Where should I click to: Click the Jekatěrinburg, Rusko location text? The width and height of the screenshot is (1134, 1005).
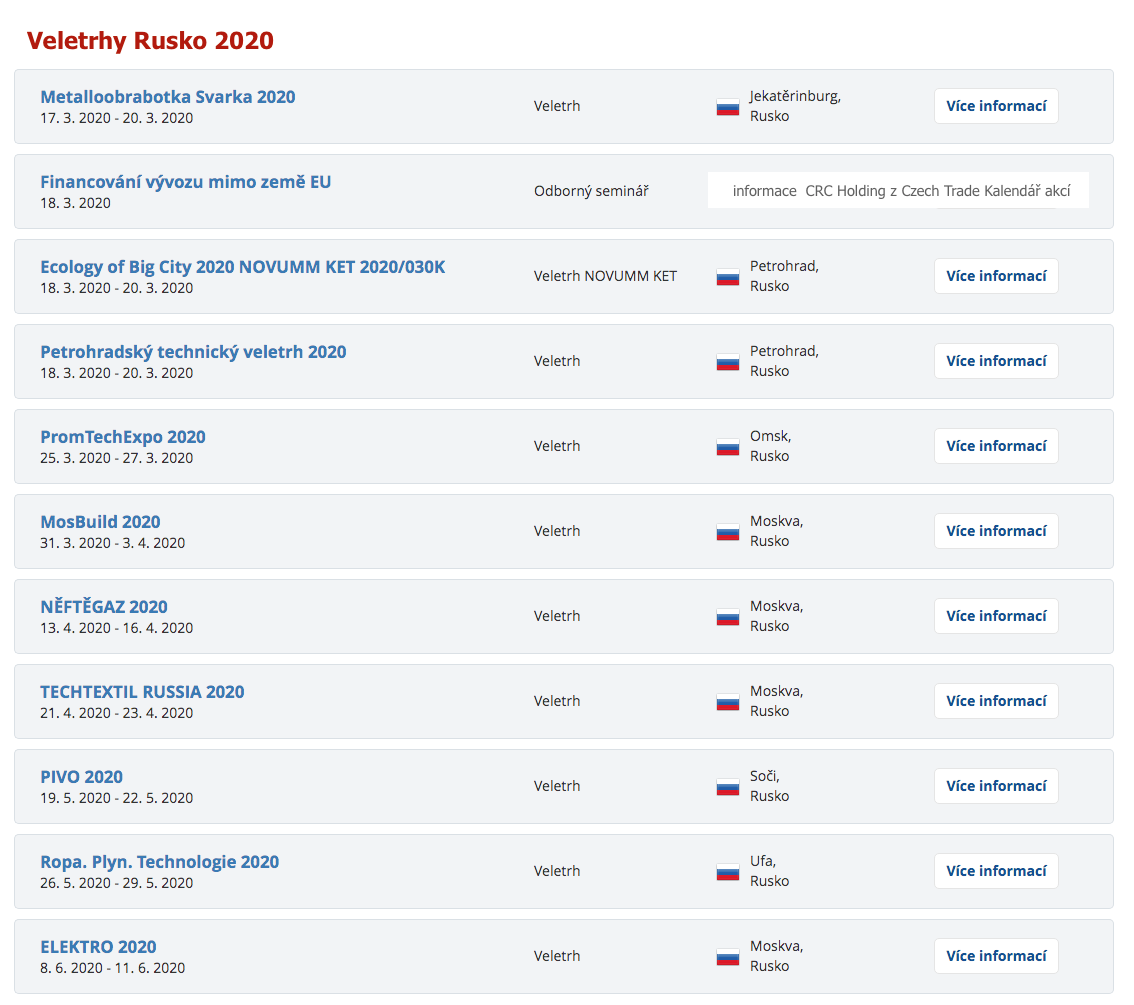pyautogui.click(x=795, y=106)
